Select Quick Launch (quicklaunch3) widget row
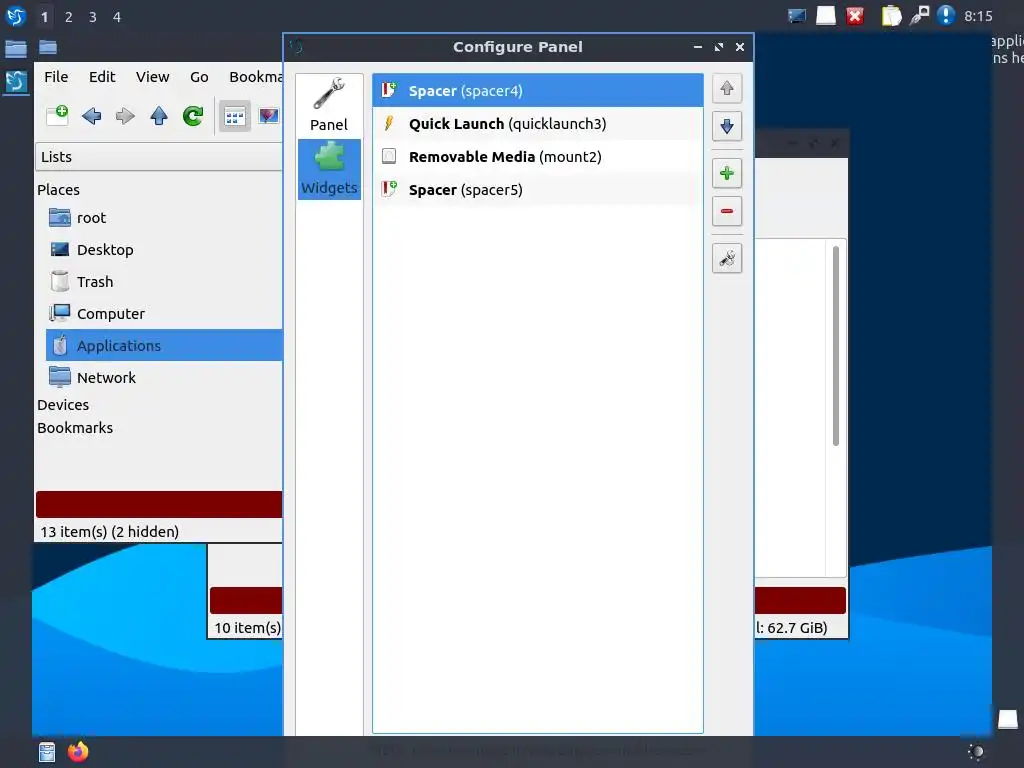Screen dimensions: 1024x768 [x=537, y=124]
